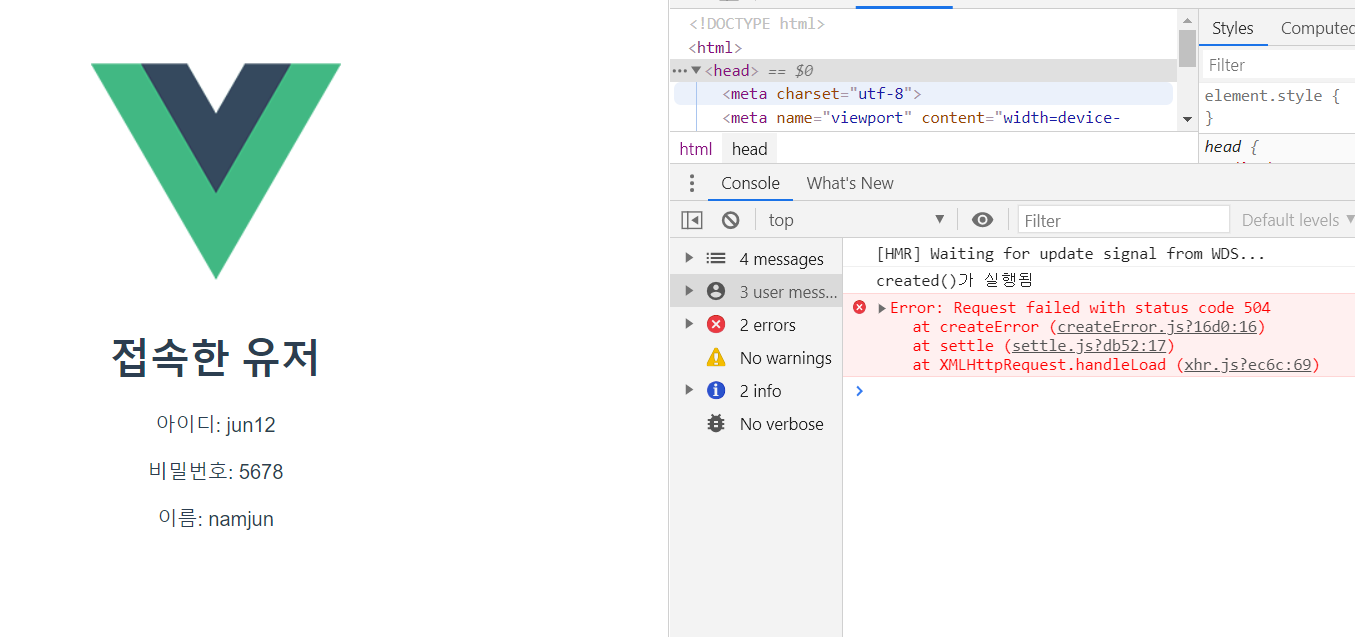This screenshot has height=637, width=1355.
Task: Open the top JavaScript context dropdown
Action: [857, 220]
